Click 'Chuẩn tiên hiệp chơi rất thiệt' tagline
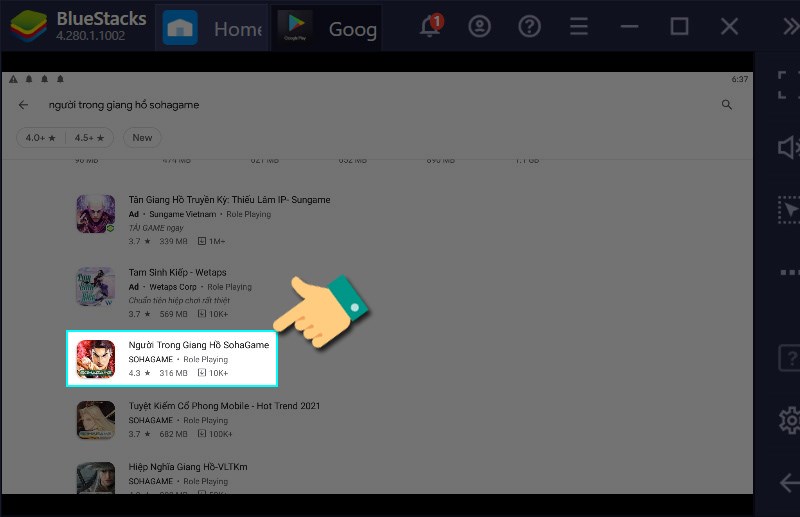 (179, 300)
